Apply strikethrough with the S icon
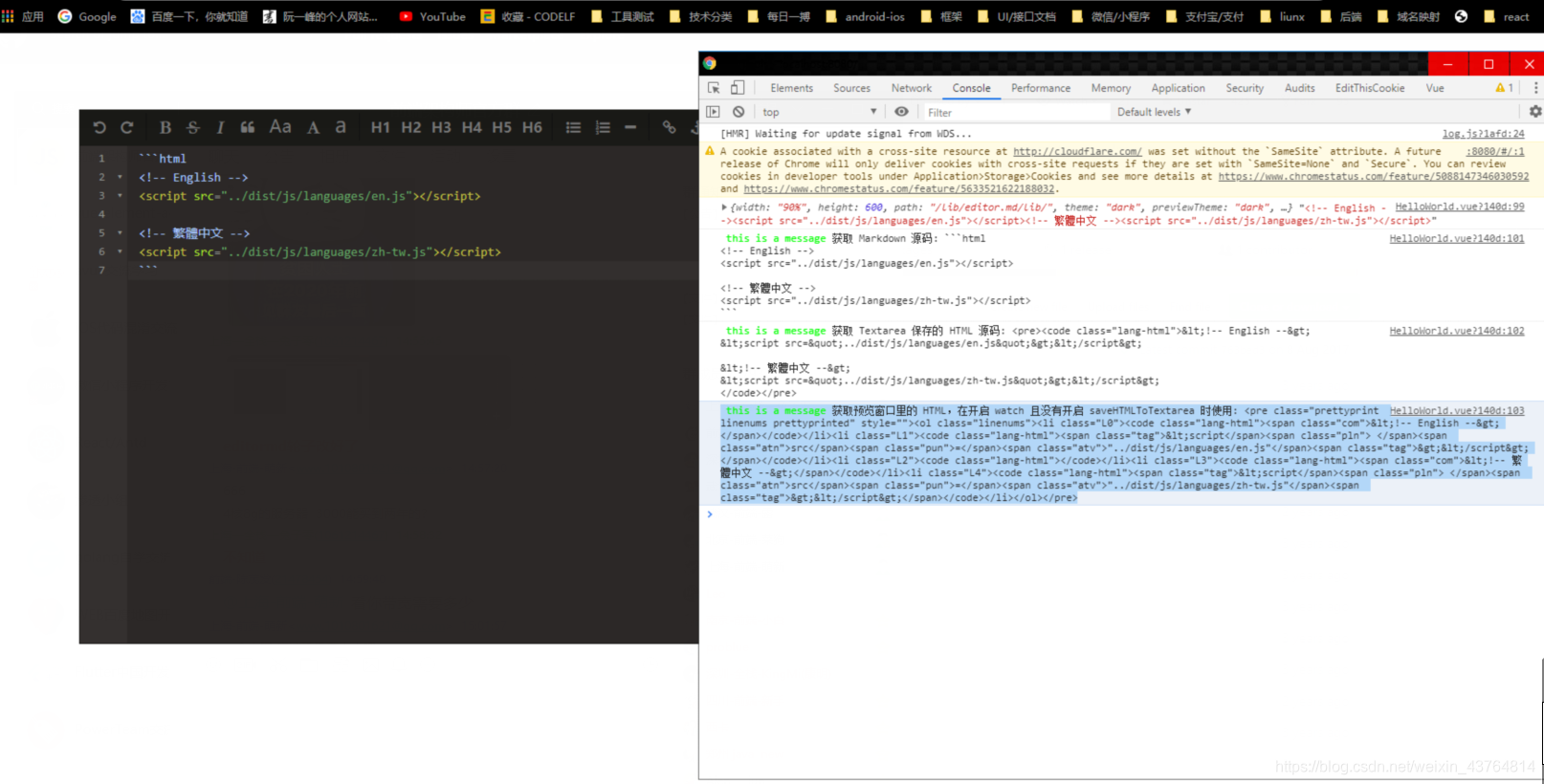This screenshot has height=784, width=1544. tap(193, 127)
